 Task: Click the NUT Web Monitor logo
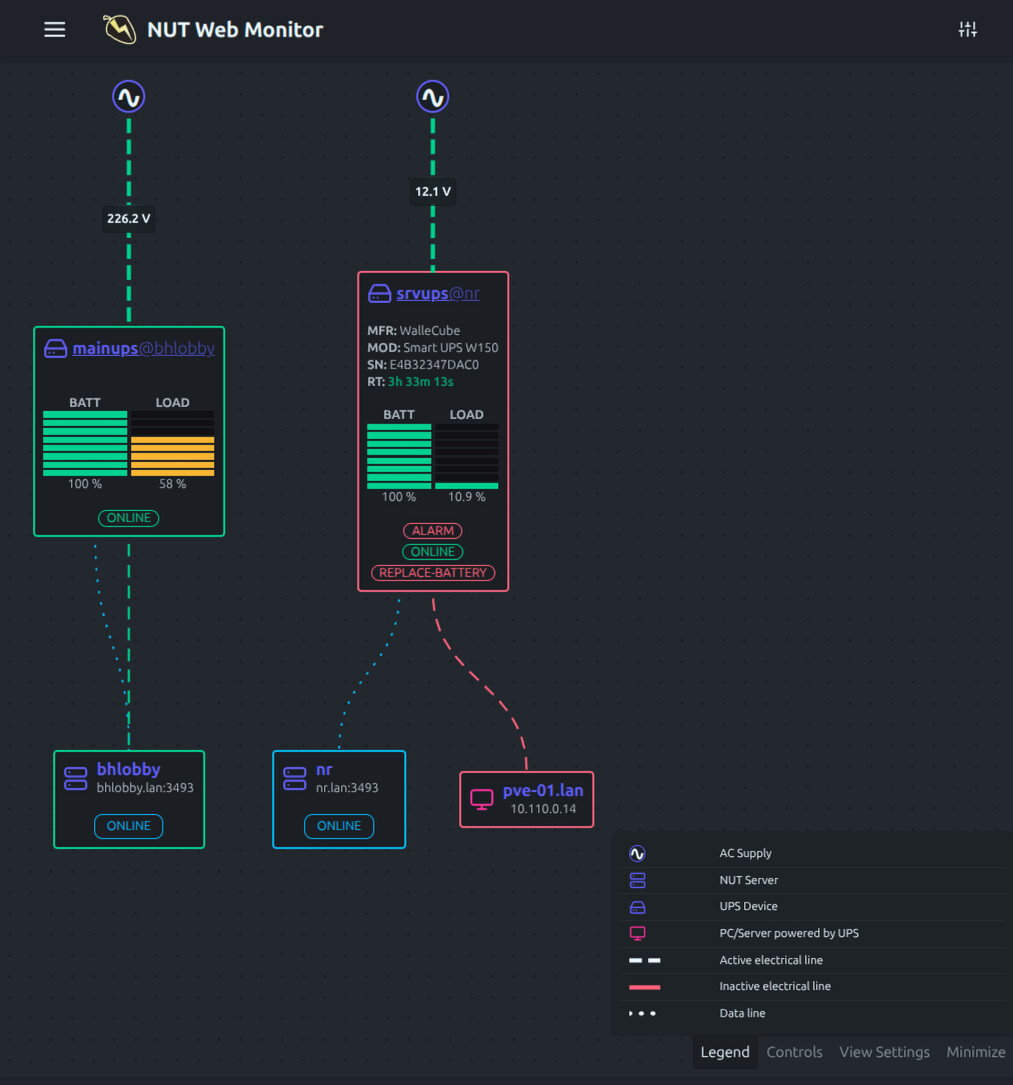pyautogui.click(x=120, y=30)
